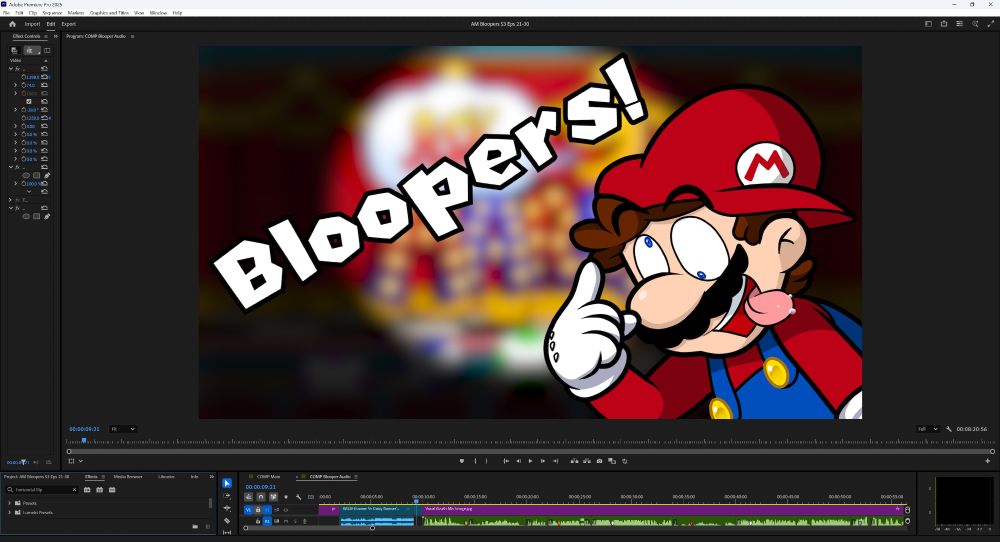
Task: Toggle full screen video output
Action: (990, 24)
